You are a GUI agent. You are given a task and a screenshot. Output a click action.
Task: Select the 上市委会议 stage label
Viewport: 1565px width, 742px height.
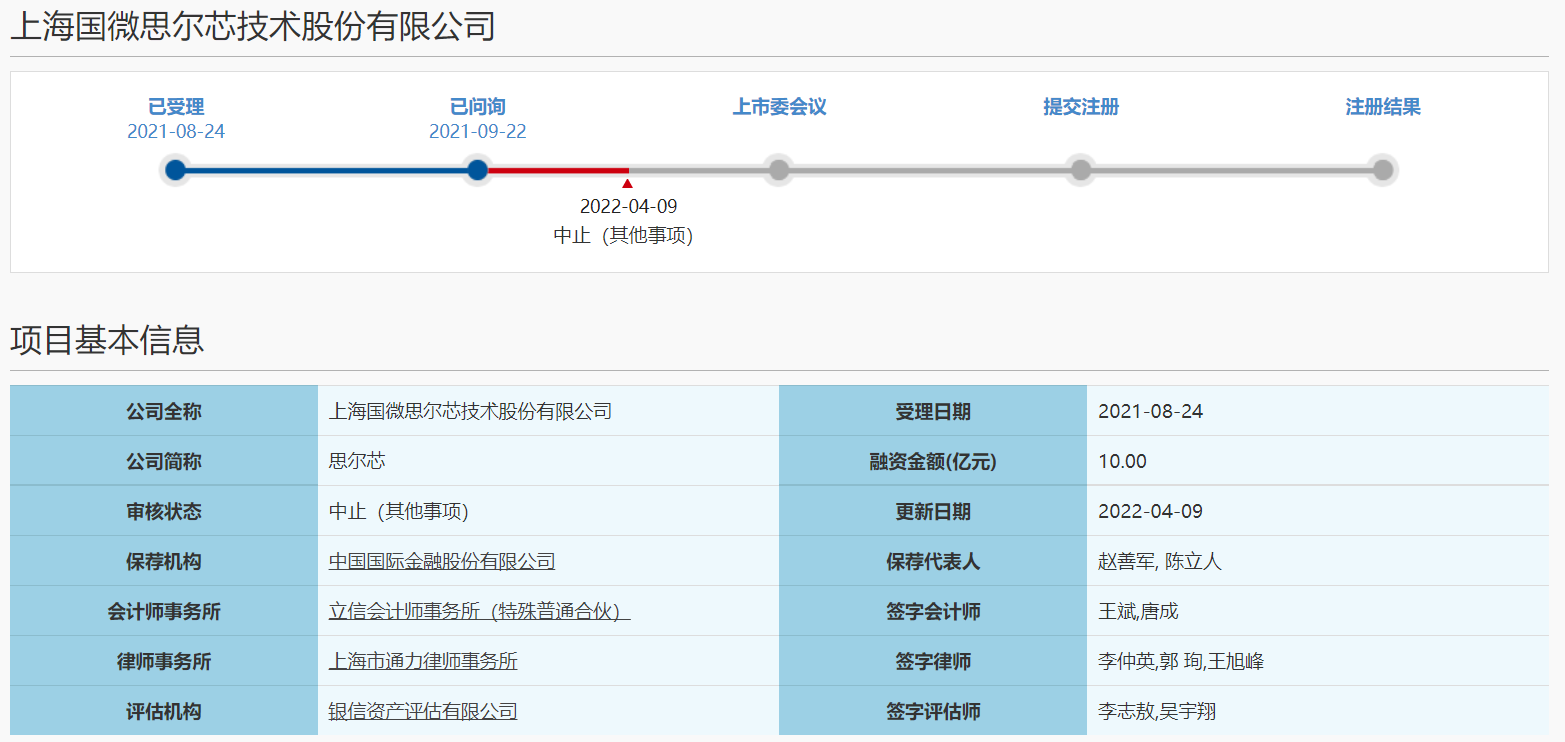[780, 107]
